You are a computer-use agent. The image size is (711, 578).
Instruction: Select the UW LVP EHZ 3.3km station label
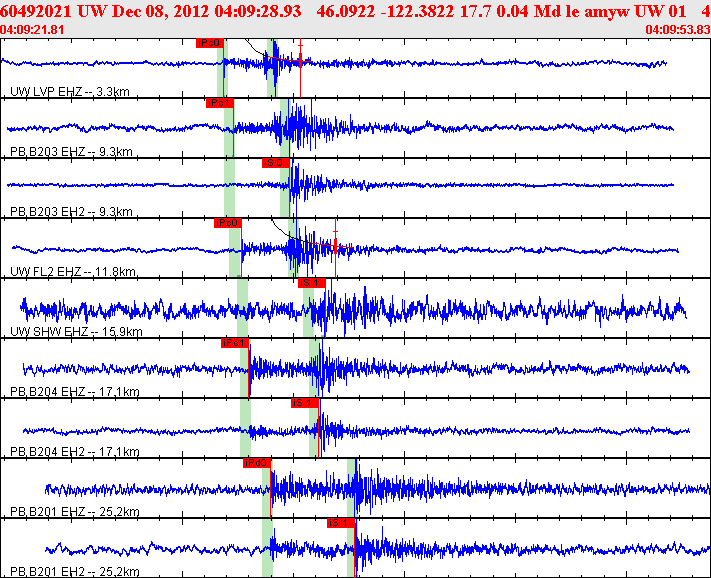coord(70,92)
